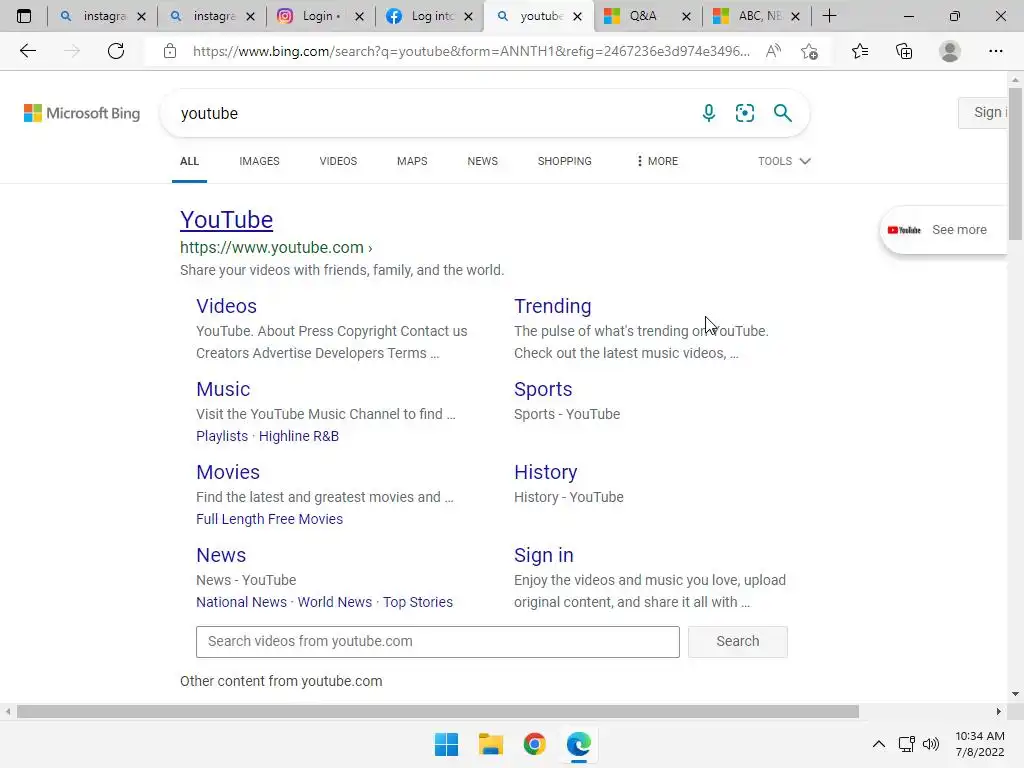Click the magnifier search icon
Image resolution: width=1024 pixels, height=768 pixels.
pyautogui.click(x=782, y=113)
